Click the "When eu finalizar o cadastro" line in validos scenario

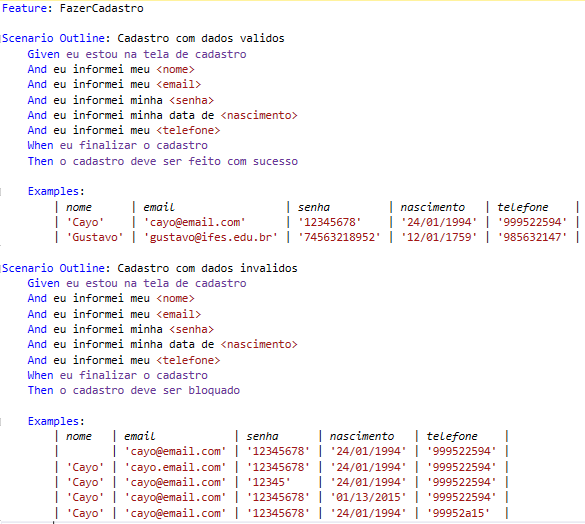pos(118,146)
